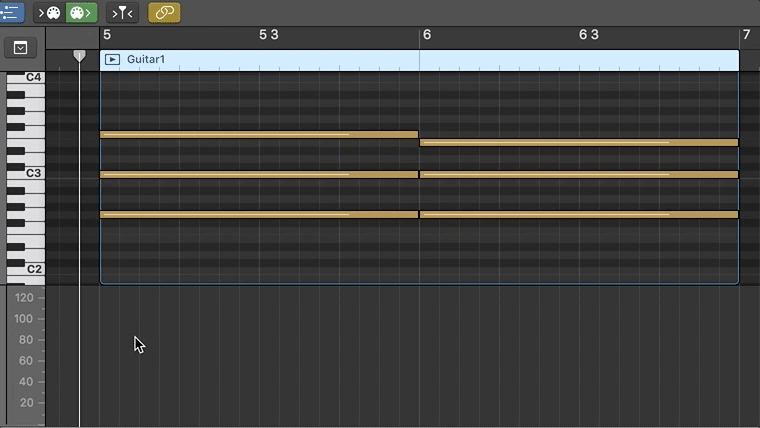The image size is (760, 428).
Task: Click the playhead handle in the ruler
Action: tap(80, 56)
